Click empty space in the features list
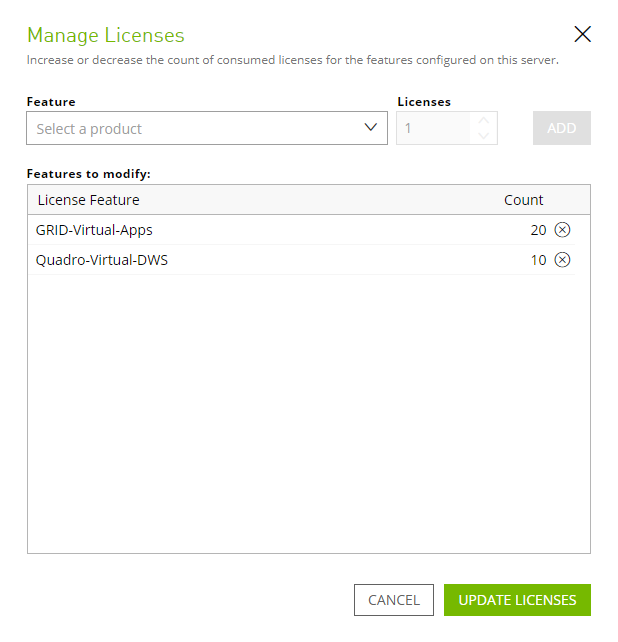 [x=308, y=420]
